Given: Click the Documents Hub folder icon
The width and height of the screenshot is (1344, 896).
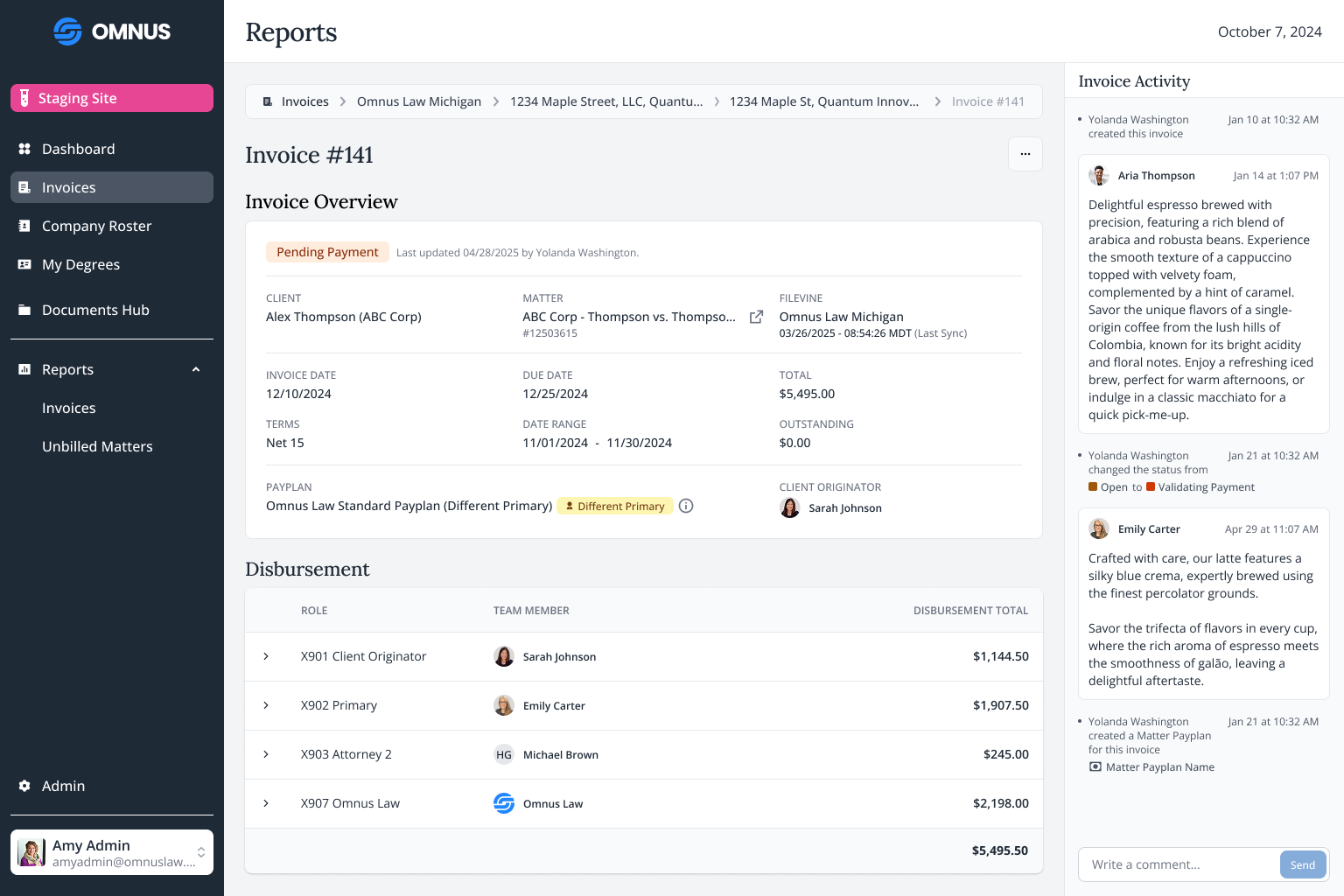Looking at the screenshot, I should pyautogui.click(x=24, y=310).
